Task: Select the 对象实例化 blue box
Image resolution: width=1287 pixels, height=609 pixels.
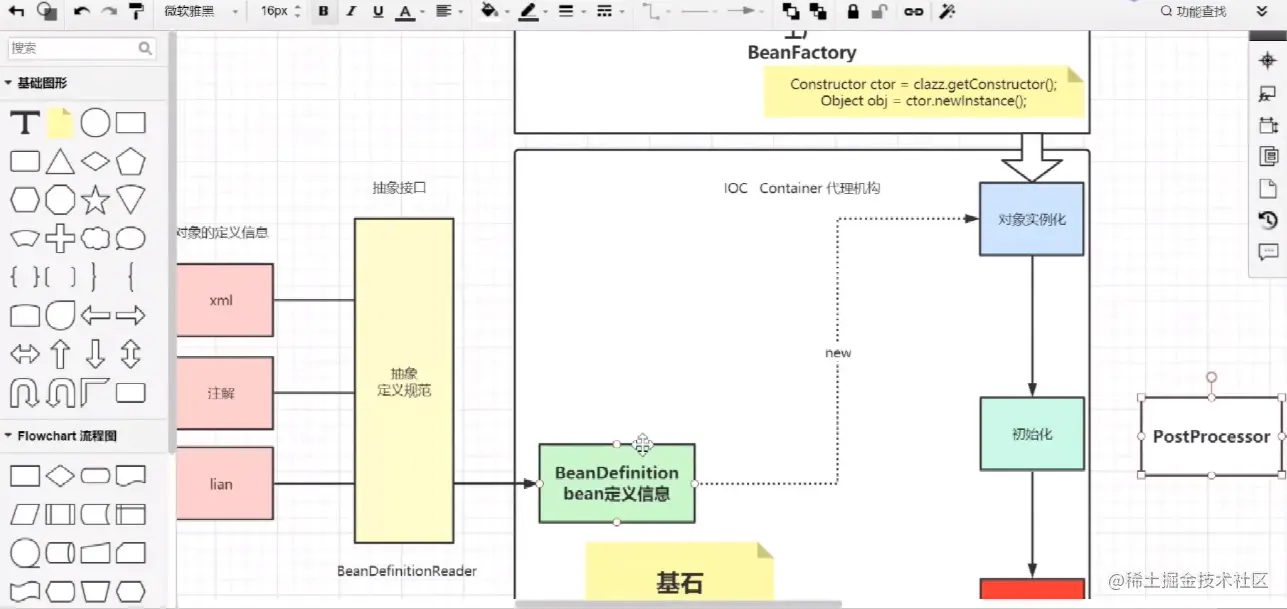Action: tap(1032, 219)
